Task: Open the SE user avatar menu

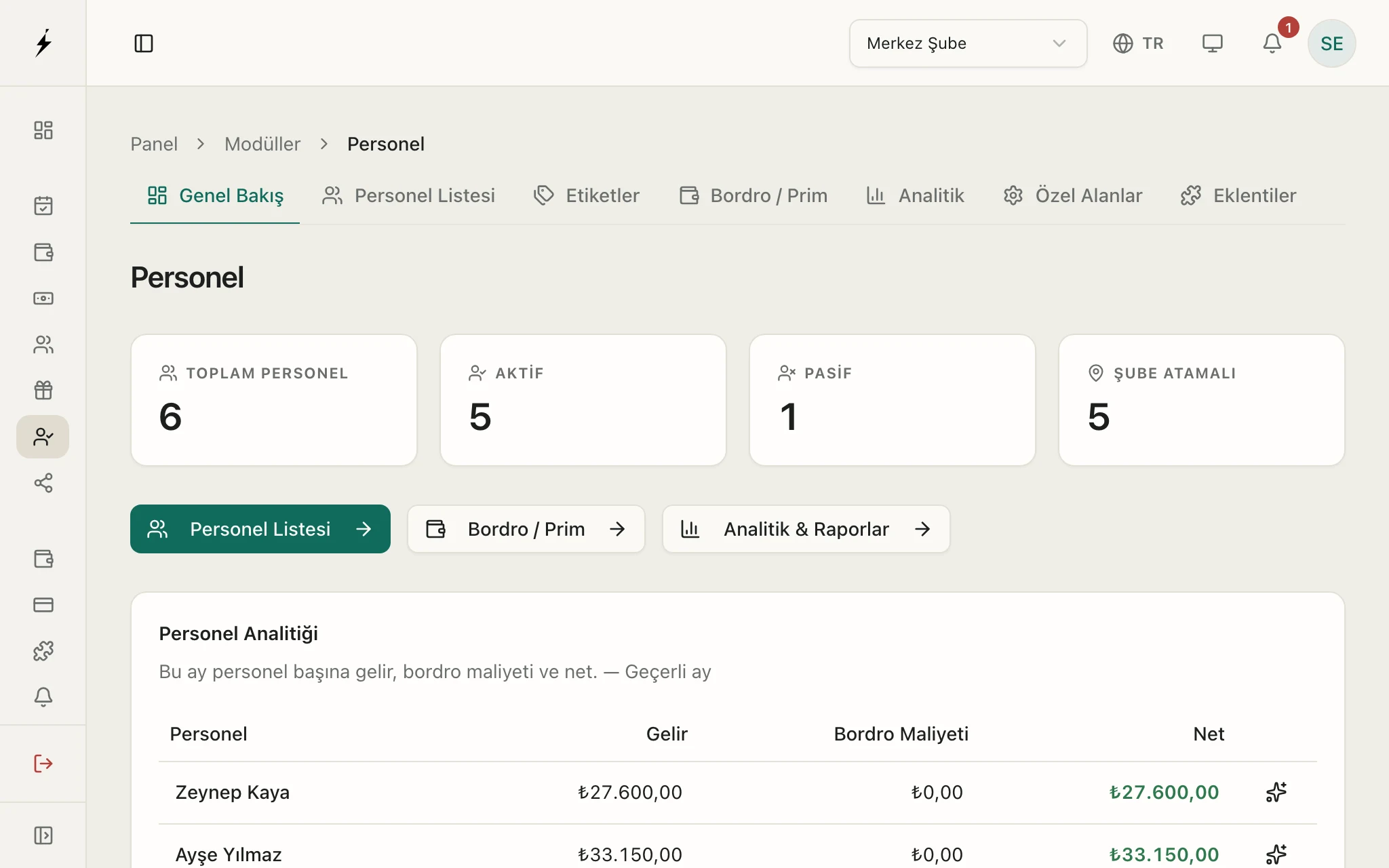Action: coord(1332,43)
